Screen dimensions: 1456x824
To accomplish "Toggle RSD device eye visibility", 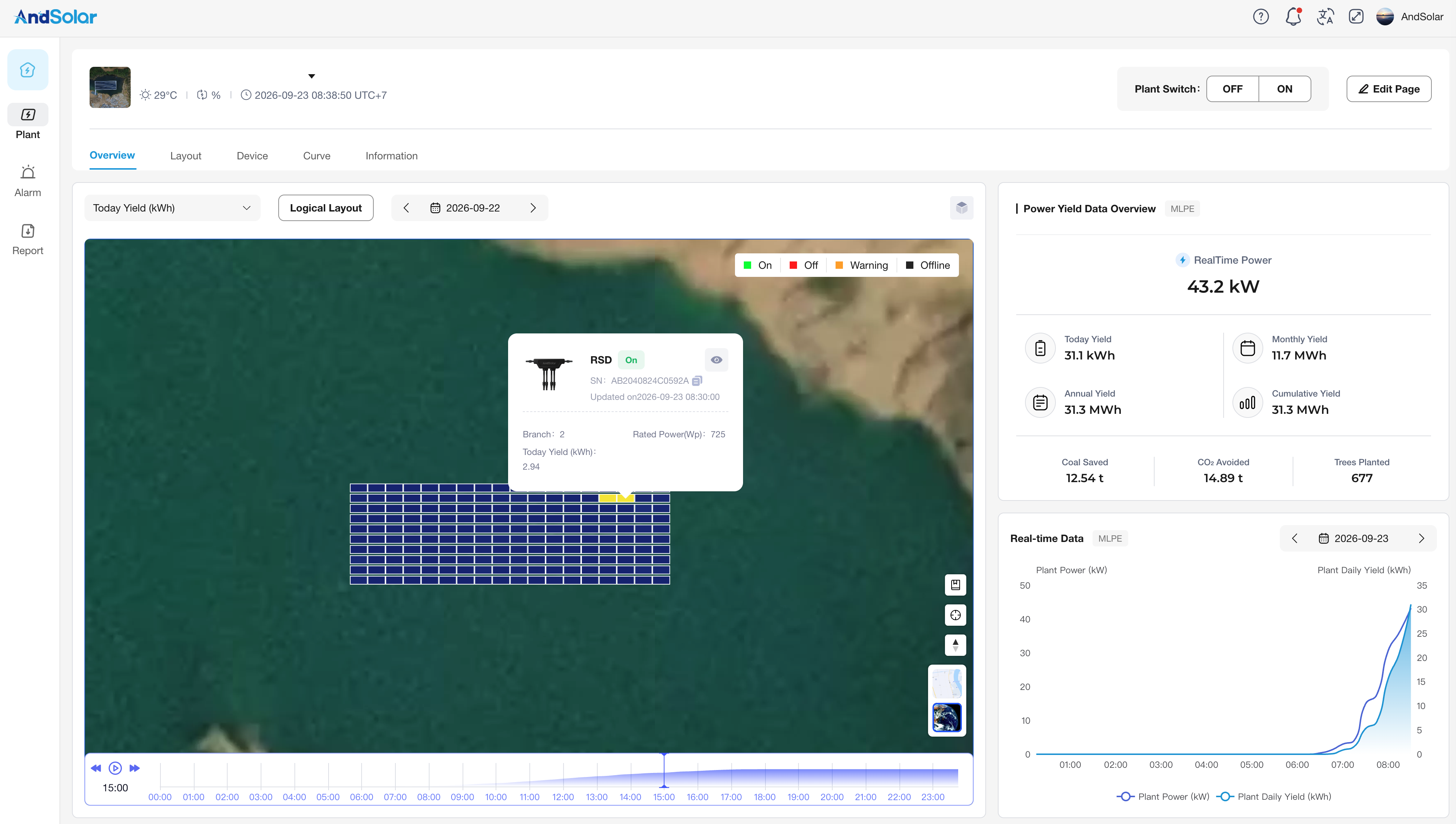I will pos(716,360).
